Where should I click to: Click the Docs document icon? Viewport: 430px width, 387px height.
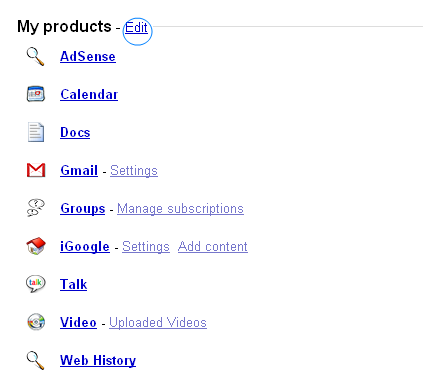coord(36,132)
